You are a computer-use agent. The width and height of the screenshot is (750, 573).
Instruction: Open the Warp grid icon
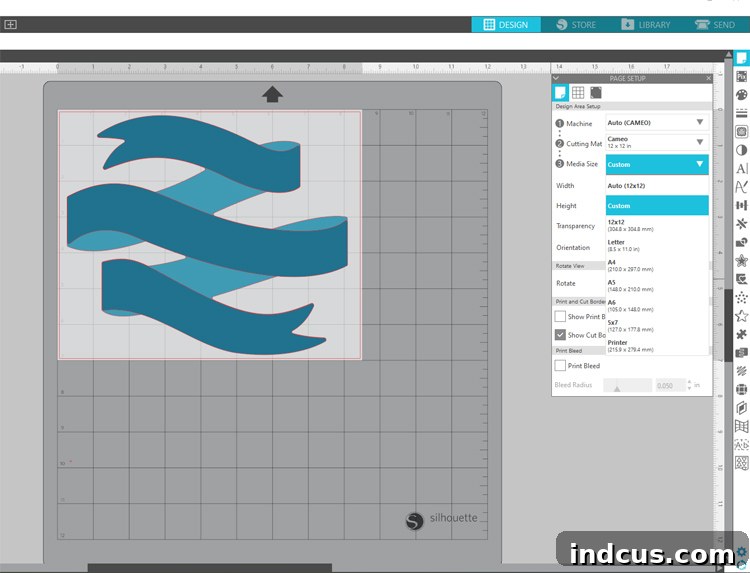[741, 426]
